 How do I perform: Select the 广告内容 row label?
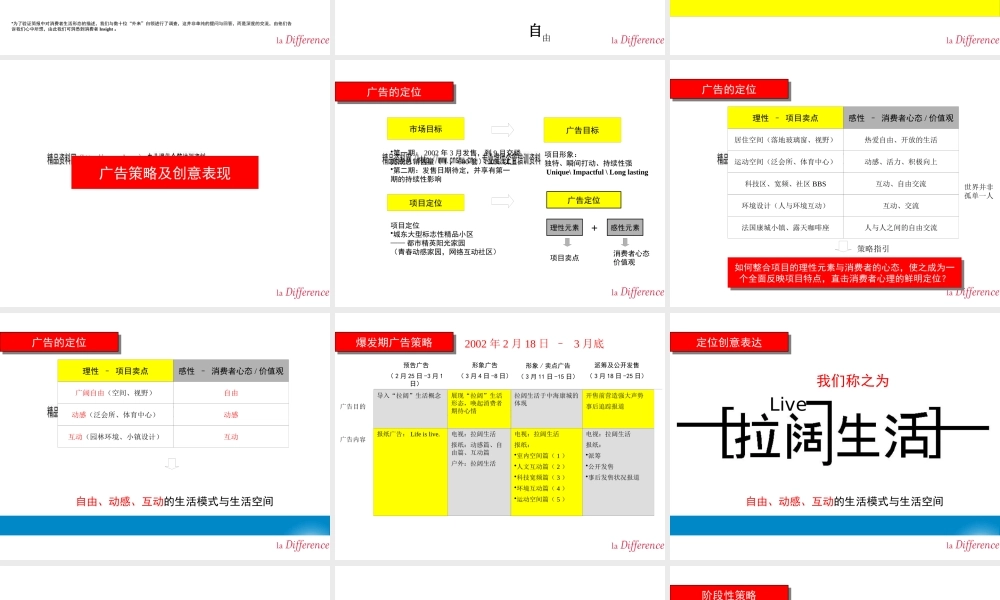(353, 439)
